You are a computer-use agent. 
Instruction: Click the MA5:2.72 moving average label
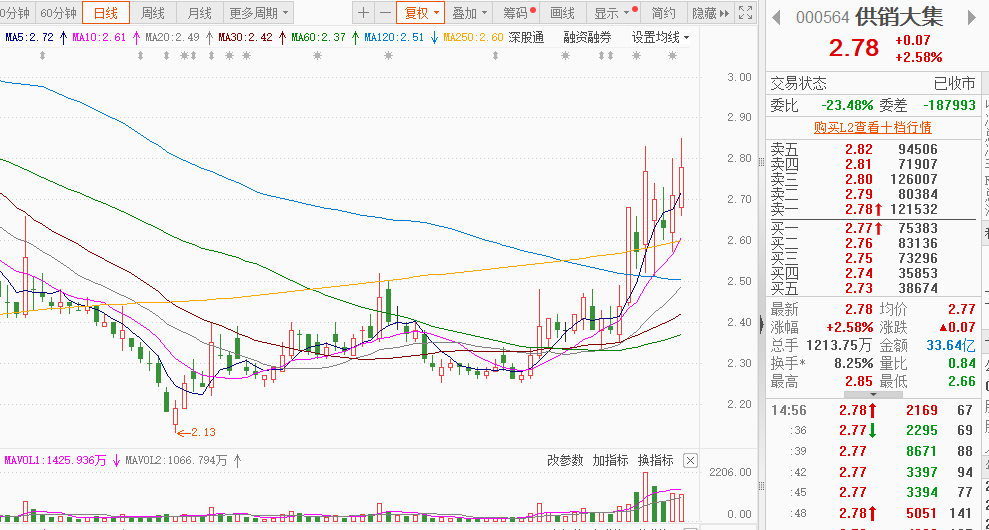coord(30,38)
